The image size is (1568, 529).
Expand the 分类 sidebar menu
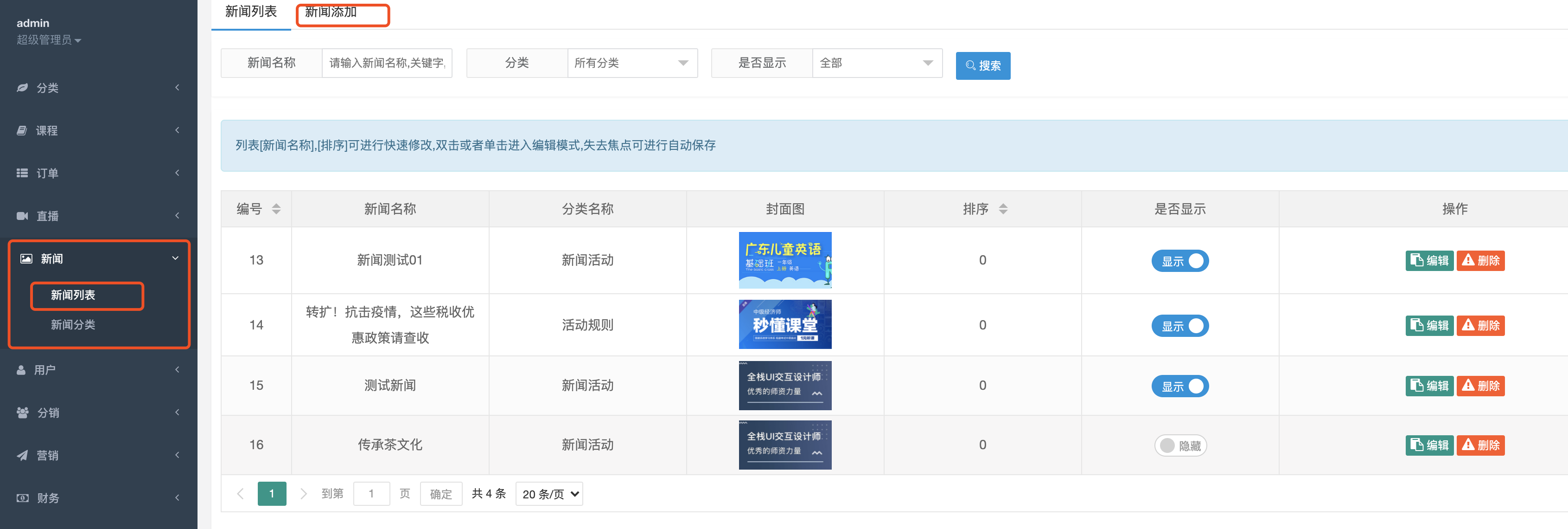coord(99,88)
